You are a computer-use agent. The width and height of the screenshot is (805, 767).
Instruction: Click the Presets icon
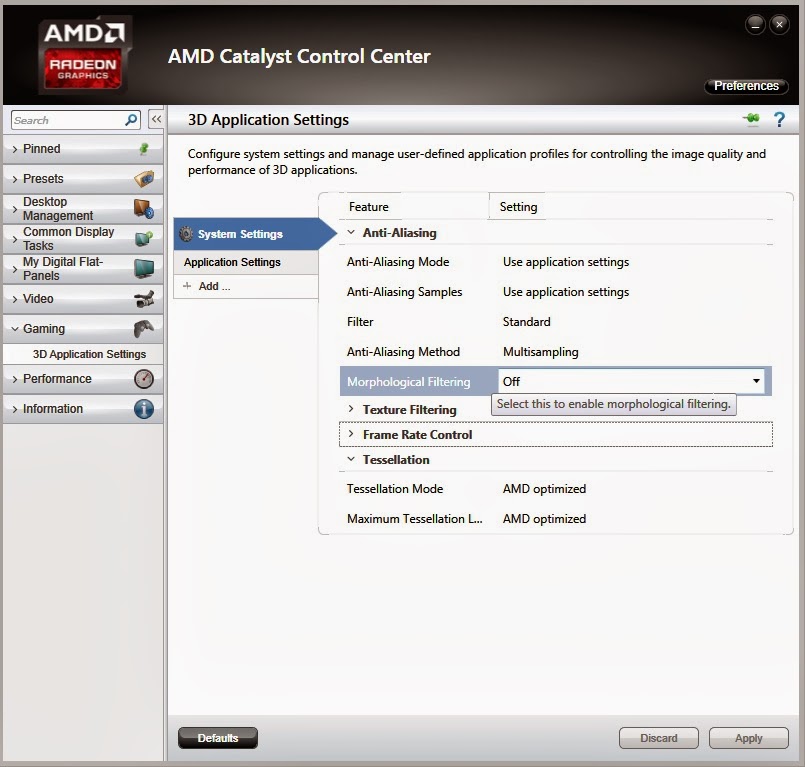tap(144, 179)
